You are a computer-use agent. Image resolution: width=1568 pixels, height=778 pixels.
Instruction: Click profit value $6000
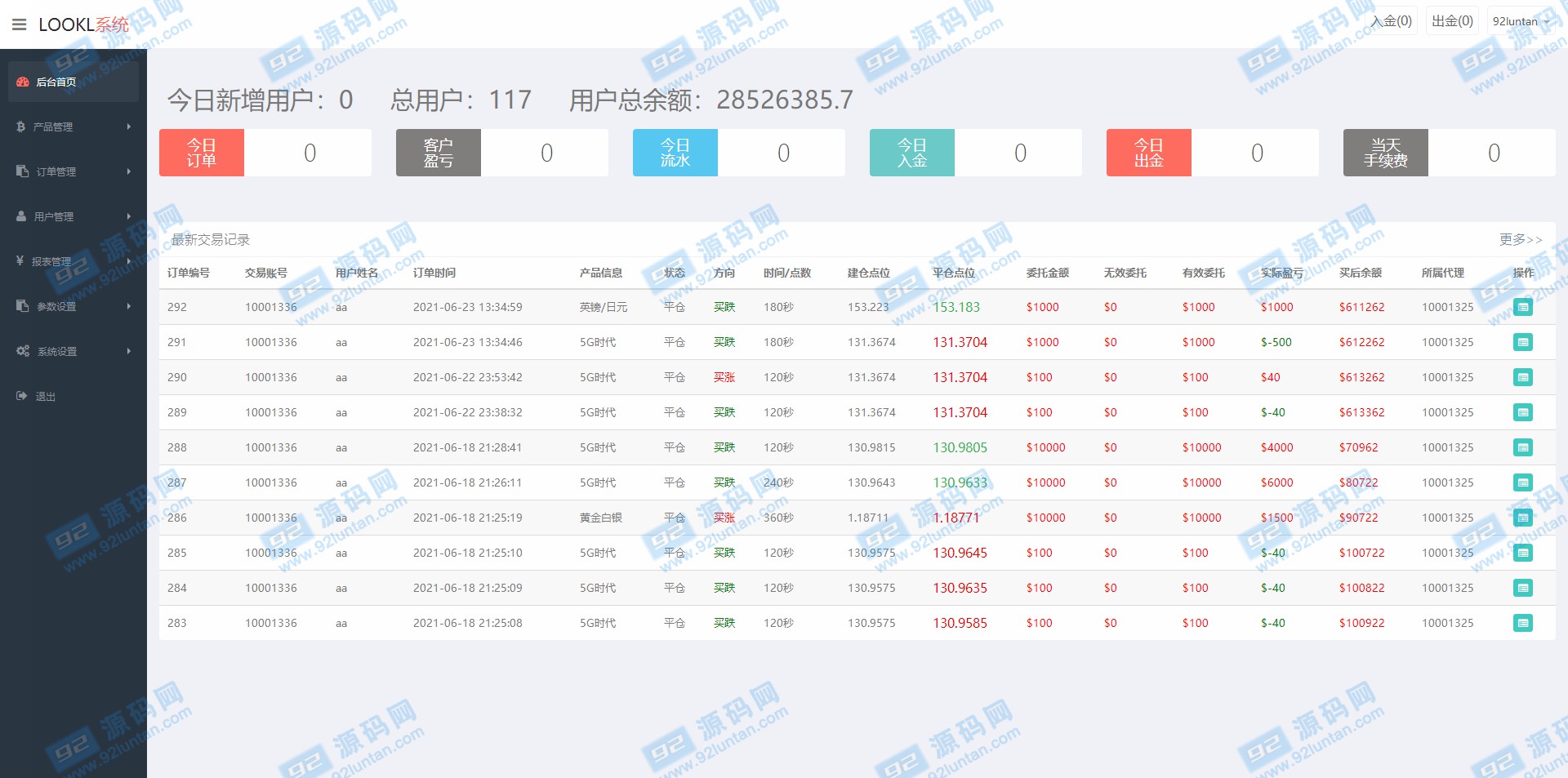[x=1277, y=482]
